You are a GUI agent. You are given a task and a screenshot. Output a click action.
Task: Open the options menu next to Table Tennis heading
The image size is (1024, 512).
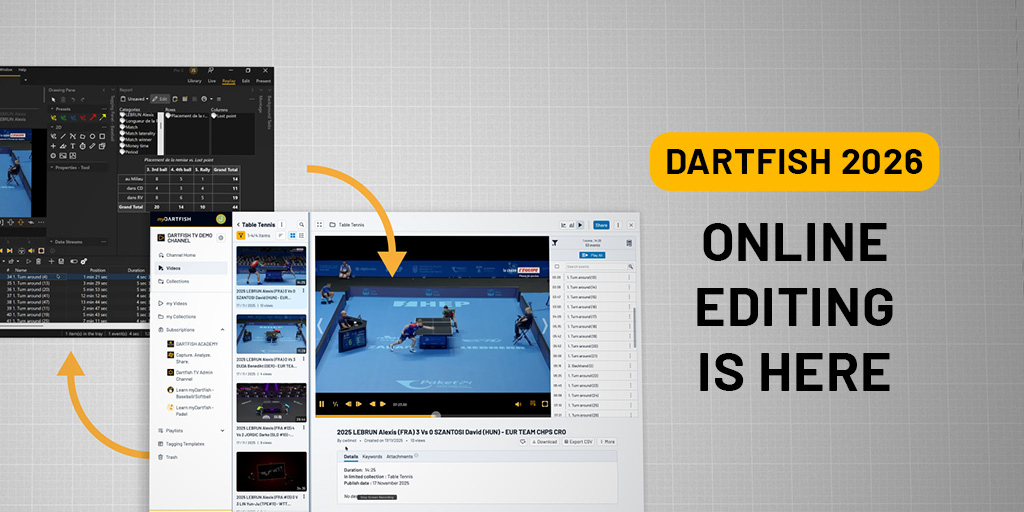281,225
